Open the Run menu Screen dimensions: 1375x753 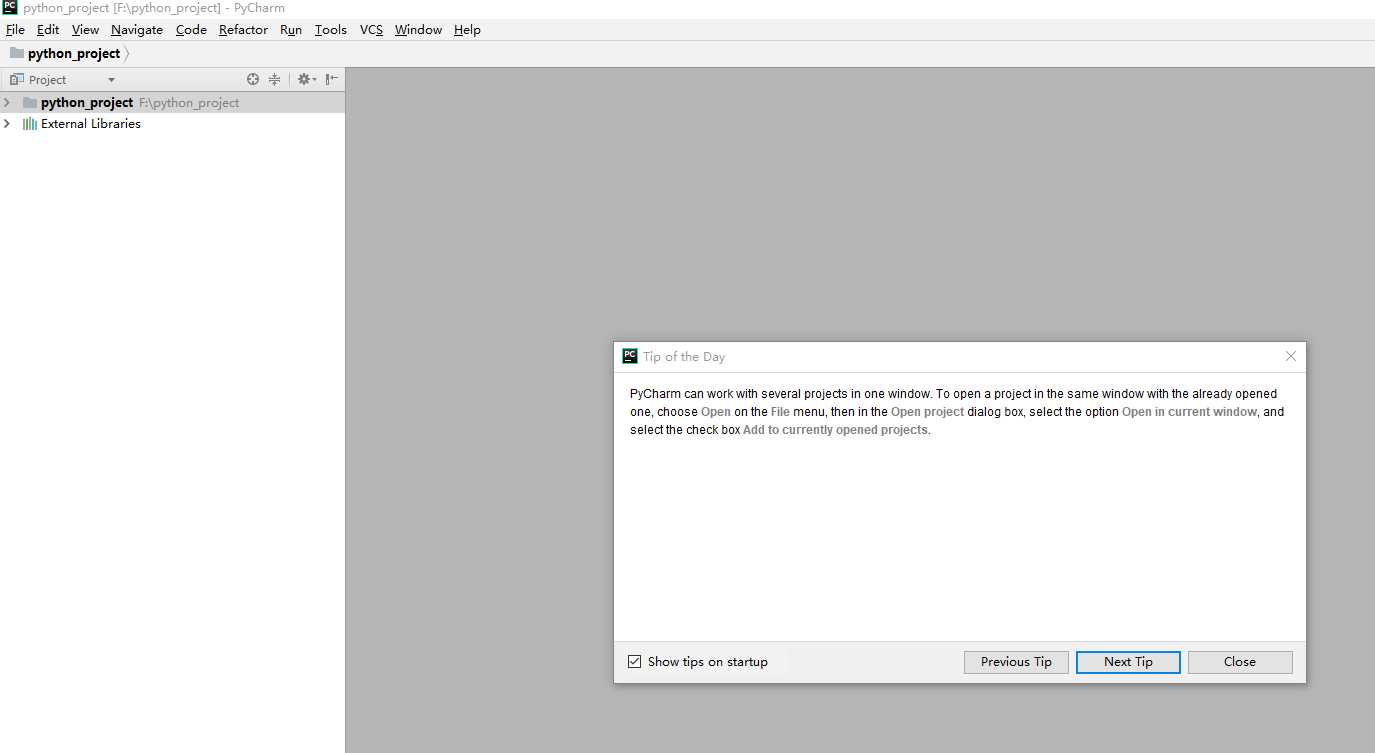click(291, 30)
